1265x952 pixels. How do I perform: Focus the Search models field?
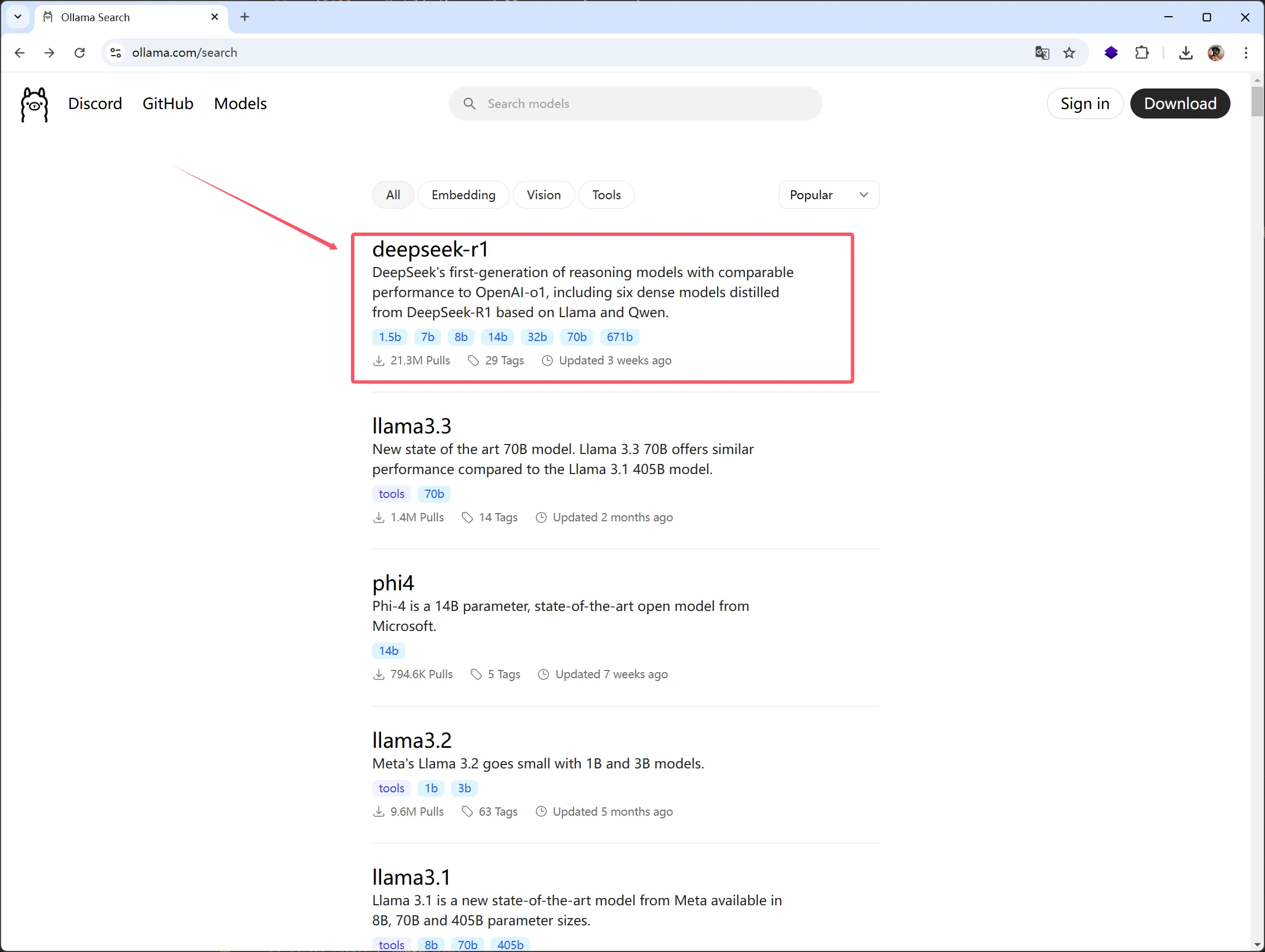[635, 103]
